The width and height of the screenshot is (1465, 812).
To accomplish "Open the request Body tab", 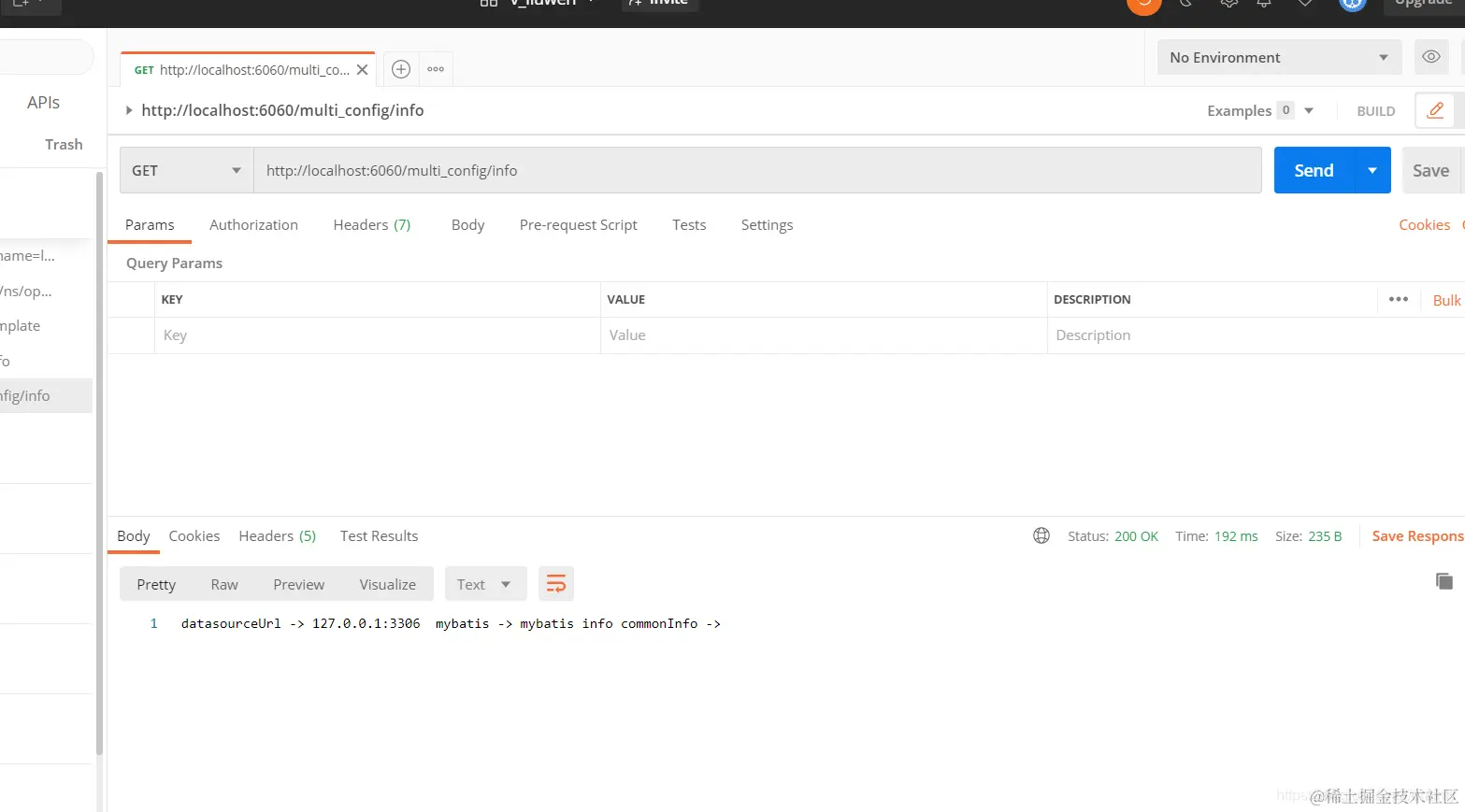I will [467, 225].
